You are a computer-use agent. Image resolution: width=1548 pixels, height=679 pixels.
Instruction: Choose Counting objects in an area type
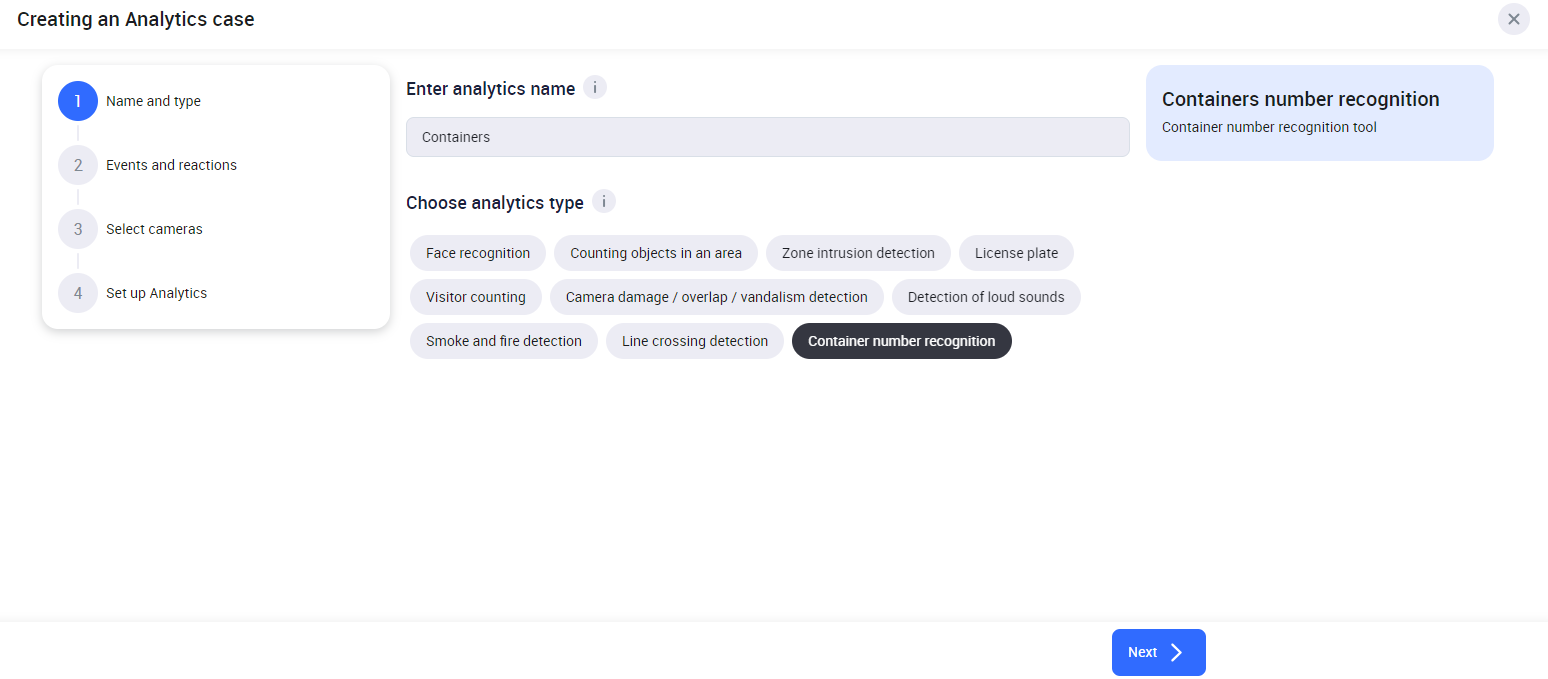pos(656,253)
